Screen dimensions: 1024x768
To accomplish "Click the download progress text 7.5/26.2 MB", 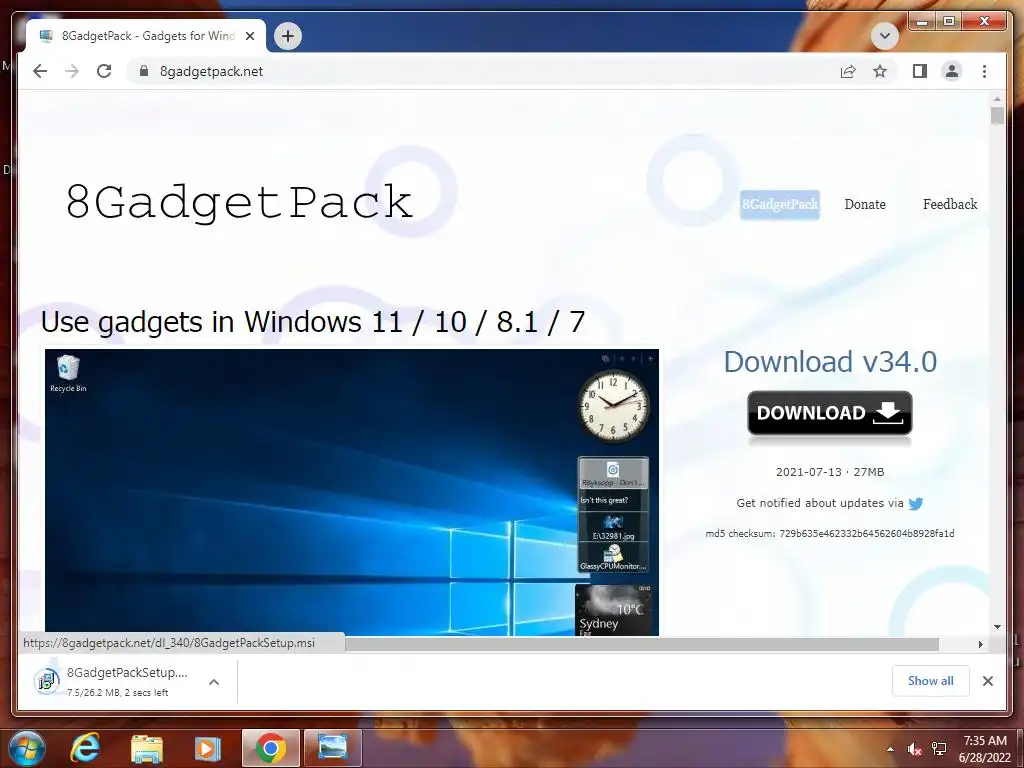I will click(x=118, y=692).
